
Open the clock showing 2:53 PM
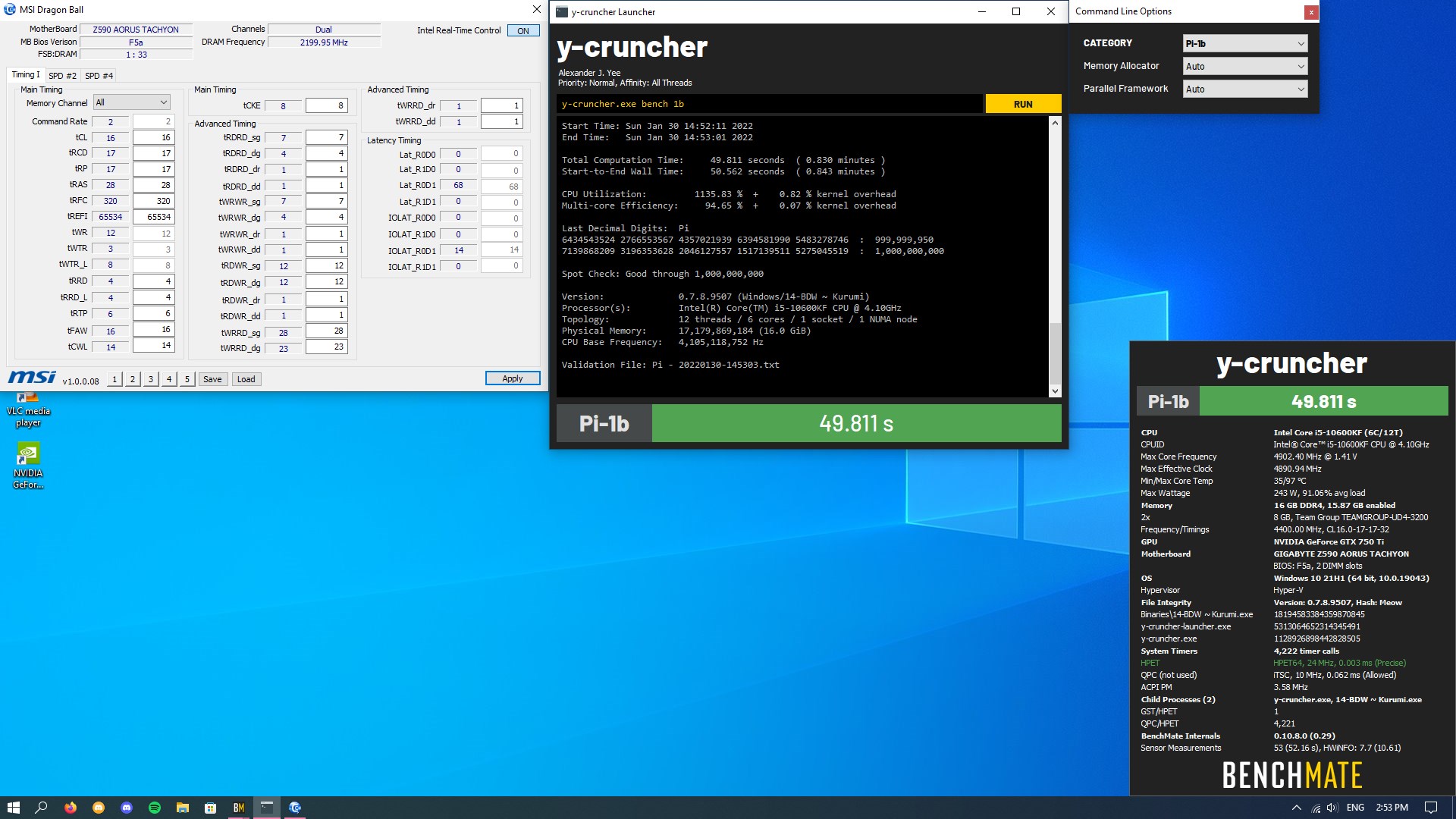tap(1392, 808)
